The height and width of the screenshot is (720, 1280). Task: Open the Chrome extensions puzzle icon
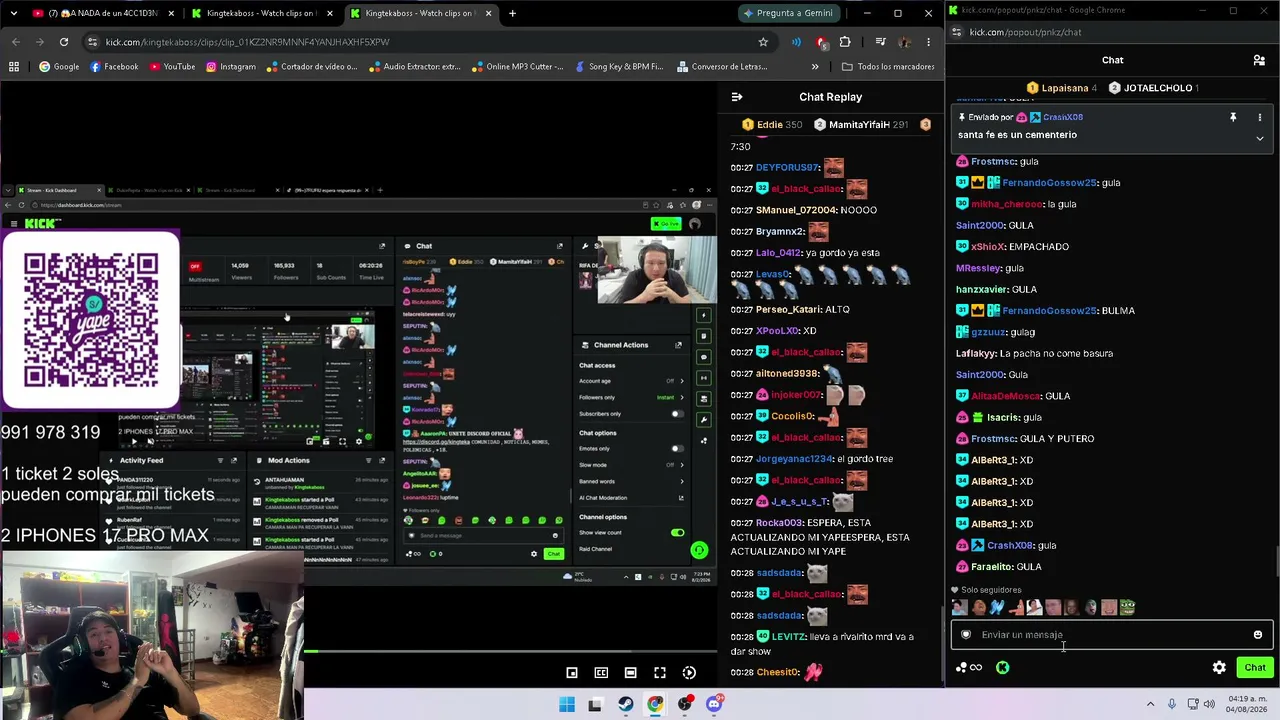tap(845, 42)
